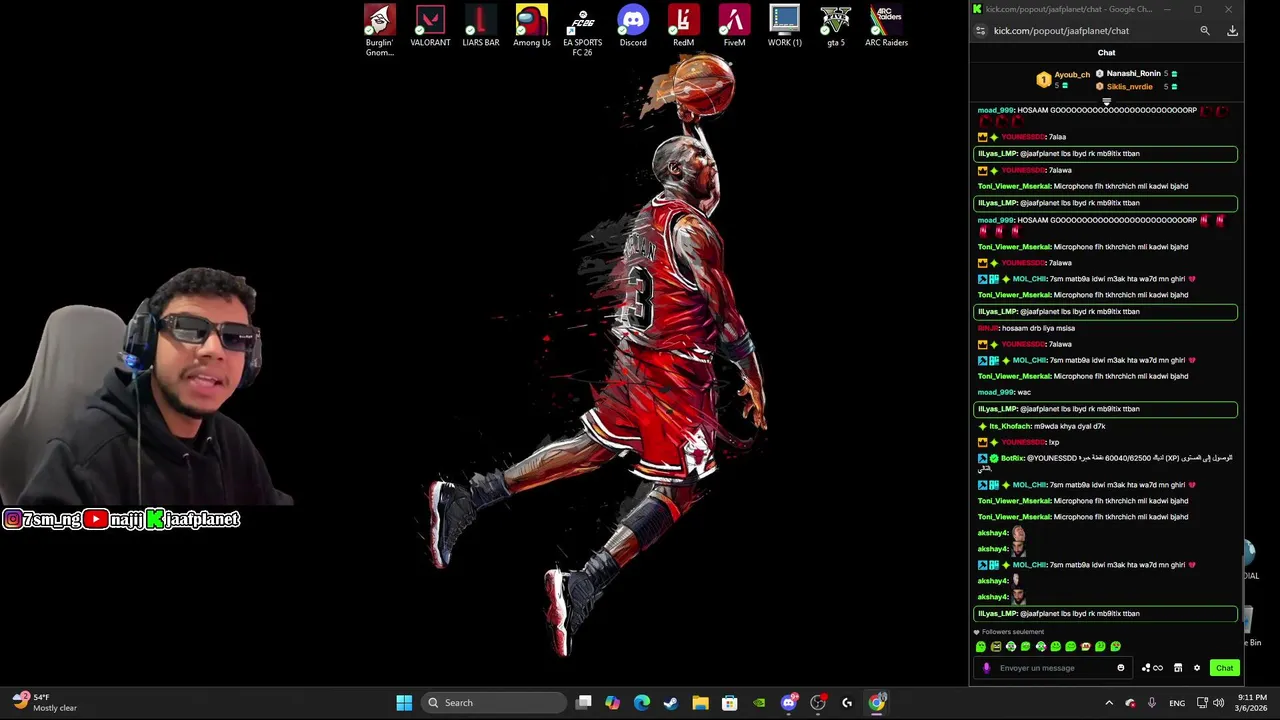
Task: Launch Among Us from the desktop
Action: [x=532, y=26]
